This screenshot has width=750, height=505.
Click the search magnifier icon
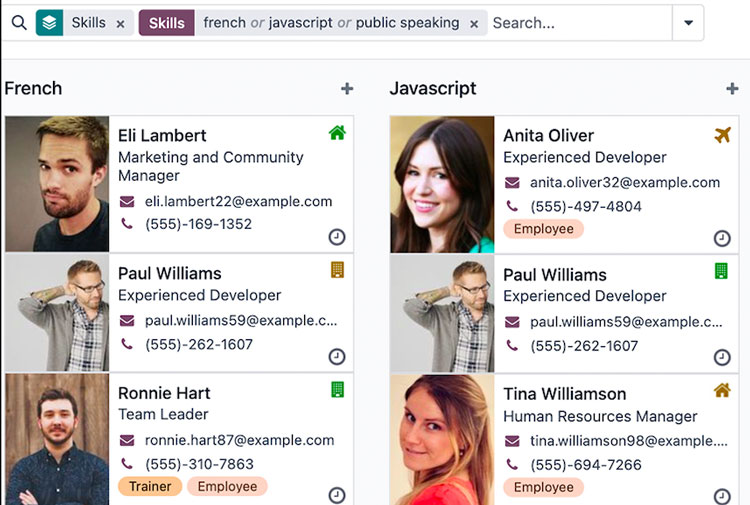click(x=18, y=23)
